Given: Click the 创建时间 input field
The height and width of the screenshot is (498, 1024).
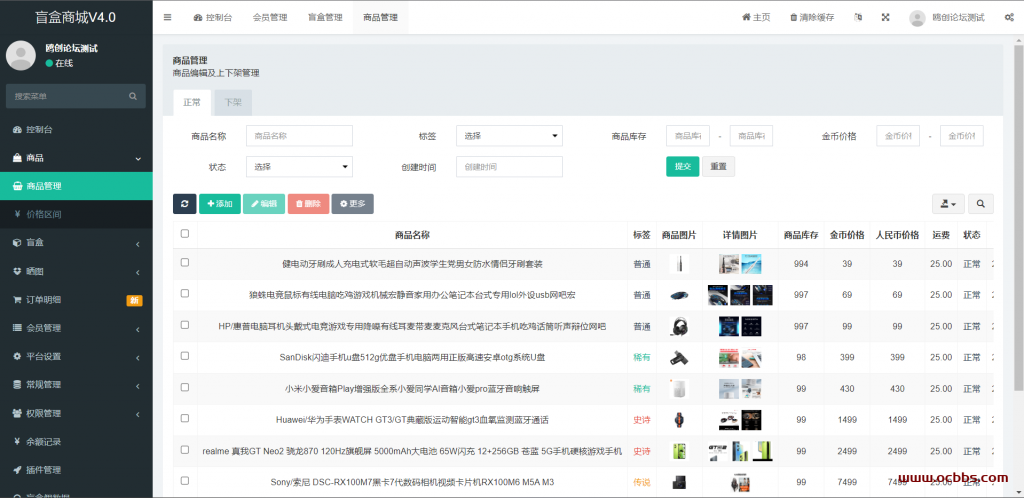Looking at the screenshot, I should (509, 166).
